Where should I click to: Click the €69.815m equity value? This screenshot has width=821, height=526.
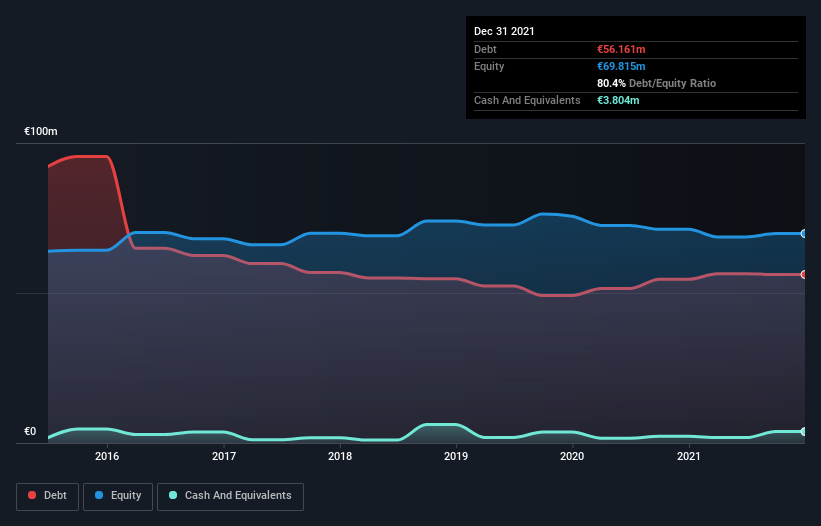[x=621, y=66]
